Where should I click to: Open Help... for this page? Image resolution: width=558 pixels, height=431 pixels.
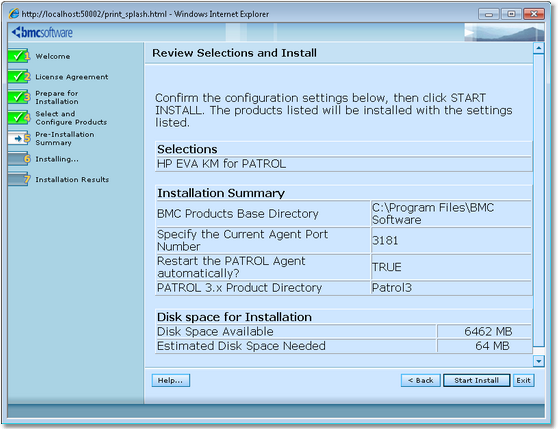click(x=170, y=380)
